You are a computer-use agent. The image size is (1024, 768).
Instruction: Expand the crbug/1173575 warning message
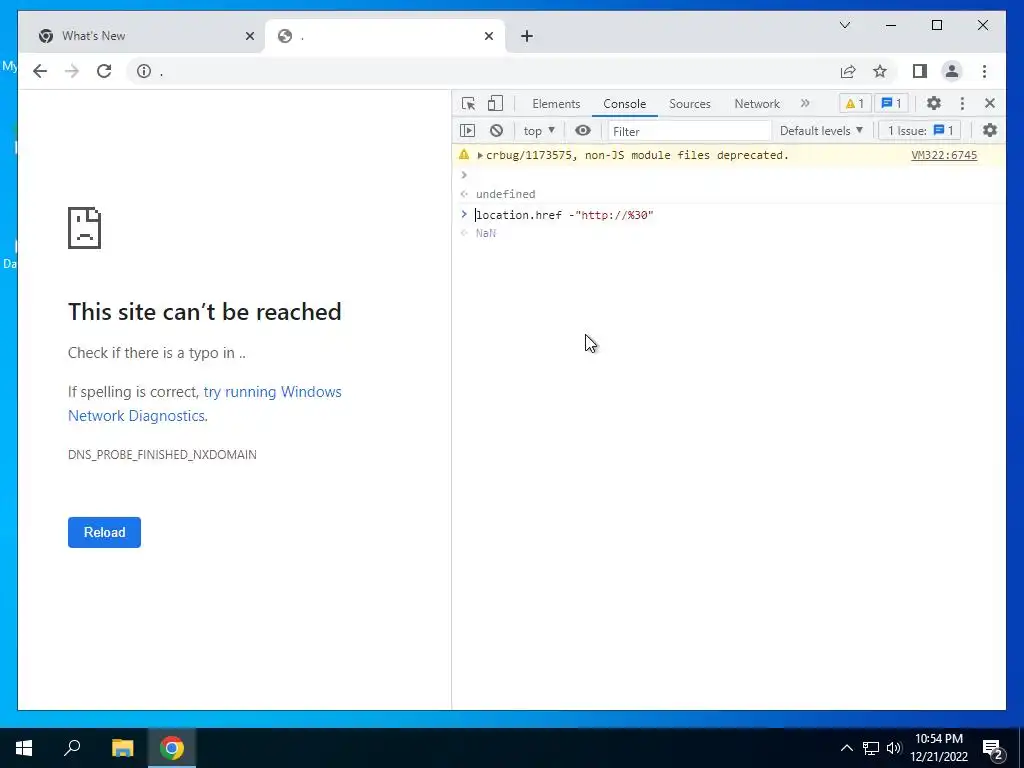click(480, 155)
